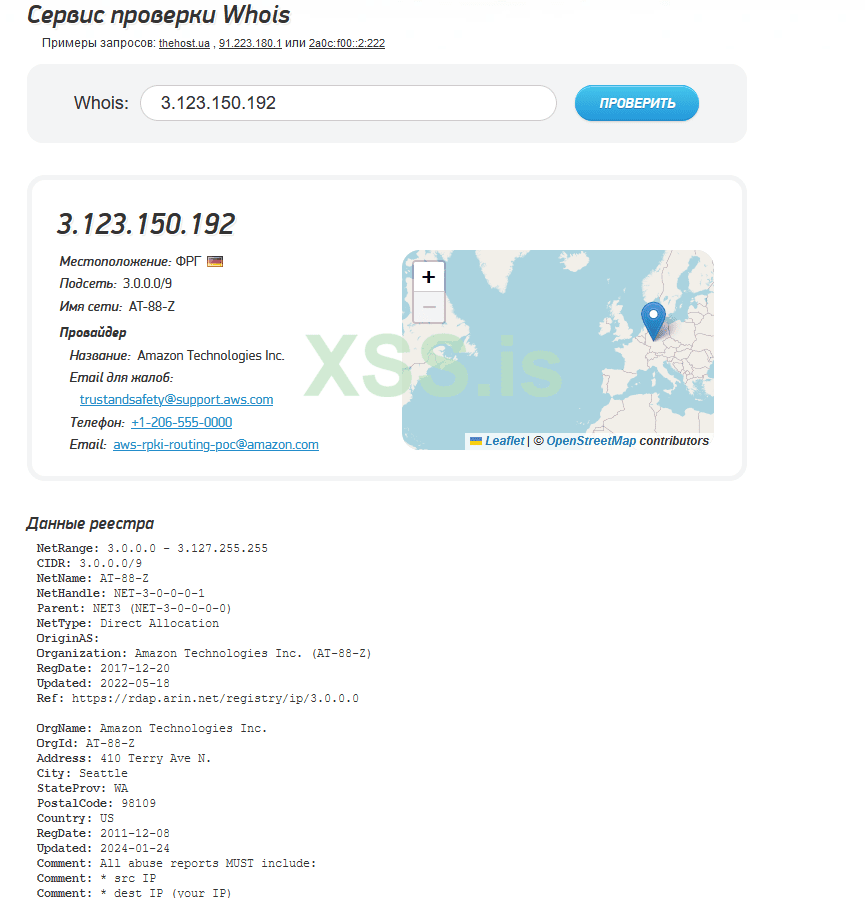This screenshot has height=898, width=865.
Task: Click the Updated 2024-01-24 line
Action: 103,848
